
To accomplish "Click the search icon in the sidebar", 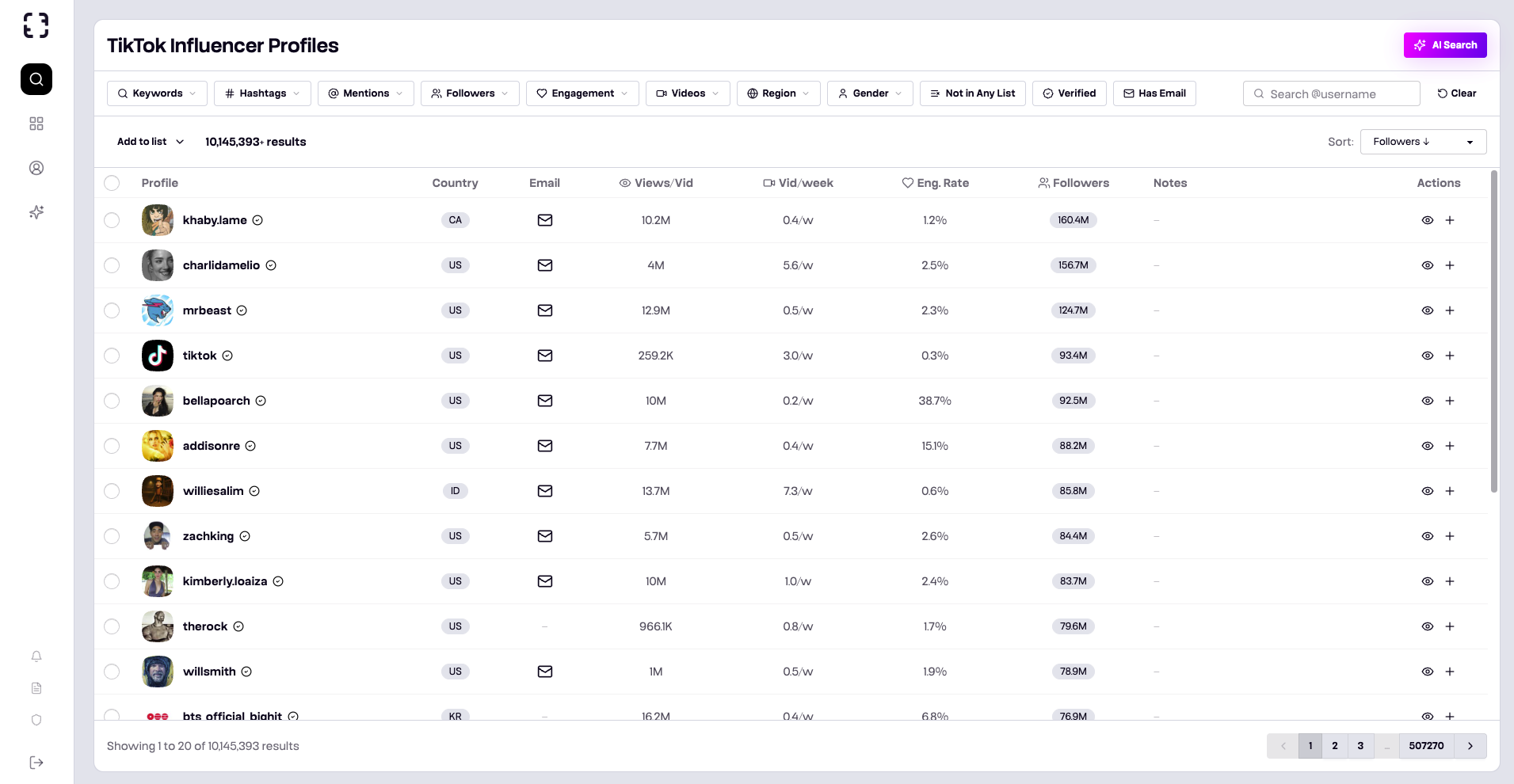I will click(x=36, y=79).
